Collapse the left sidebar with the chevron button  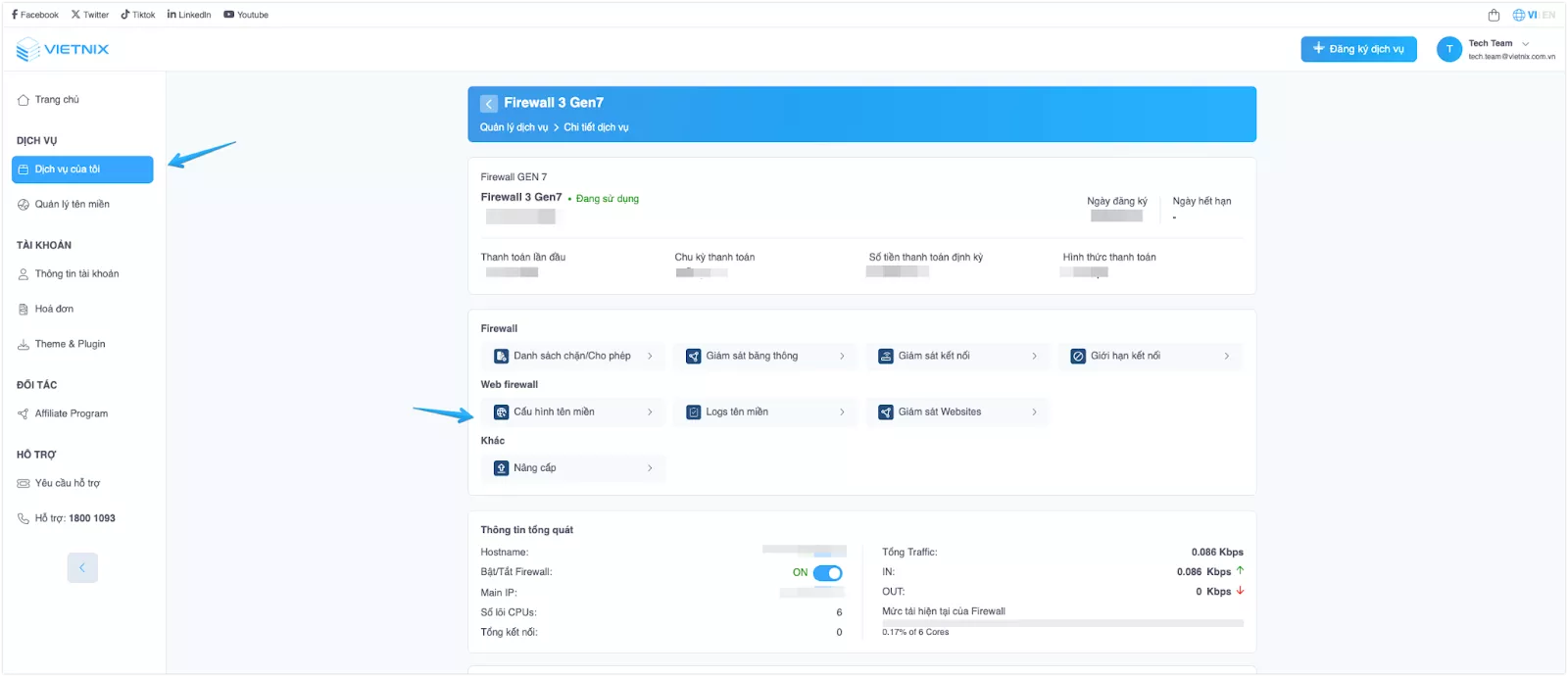[82, 568]
